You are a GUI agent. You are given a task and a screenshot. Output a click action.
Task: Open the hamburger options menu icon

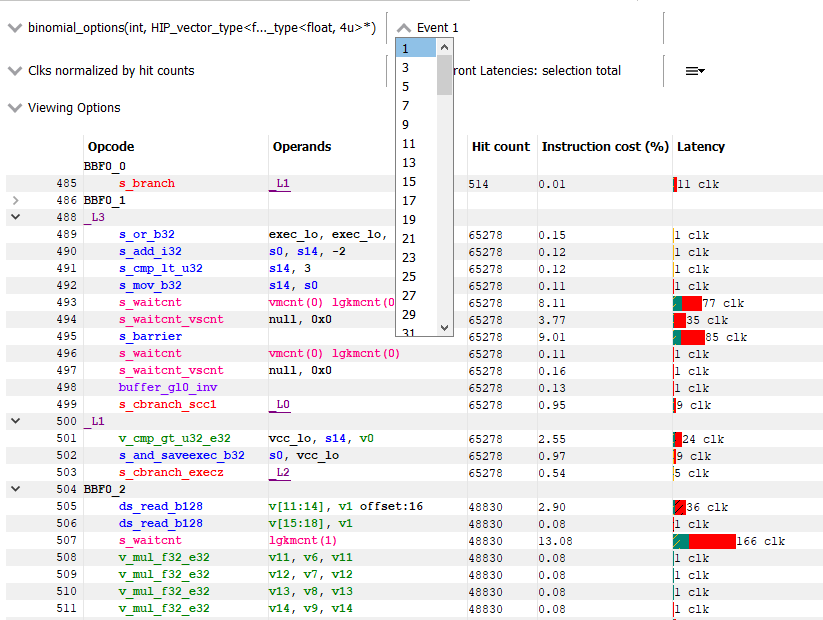695,71
